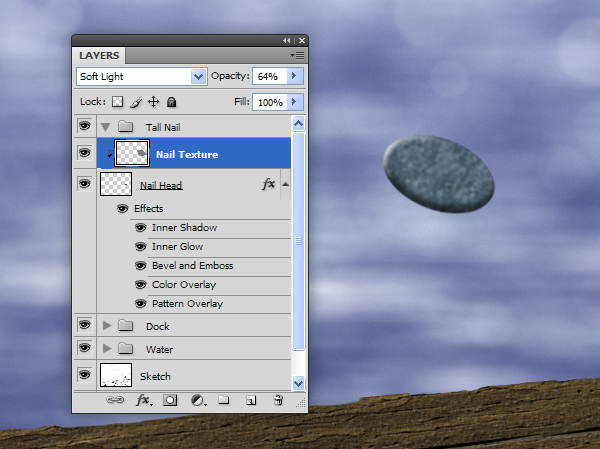This screenshot has width=600, height=449.
Task: Select the Sketch layer name
Action: click(x=155, y=377)
